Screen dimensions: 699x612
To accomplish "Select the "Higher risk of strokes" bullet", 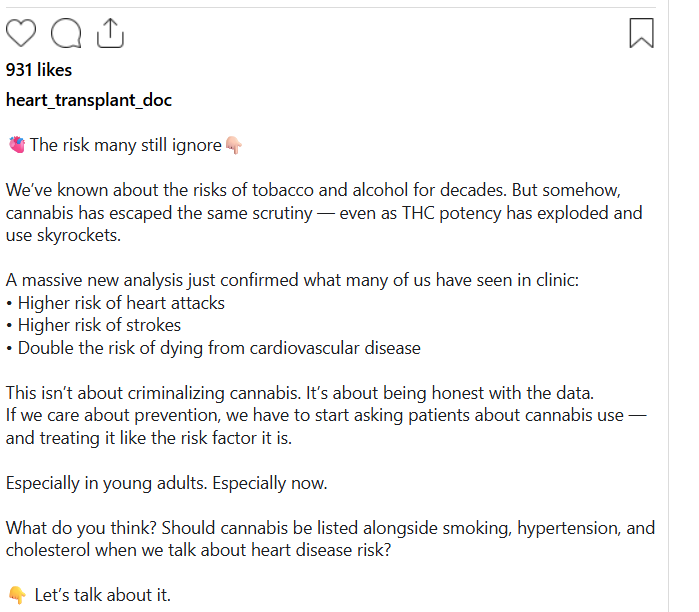I will pos(93,326).
